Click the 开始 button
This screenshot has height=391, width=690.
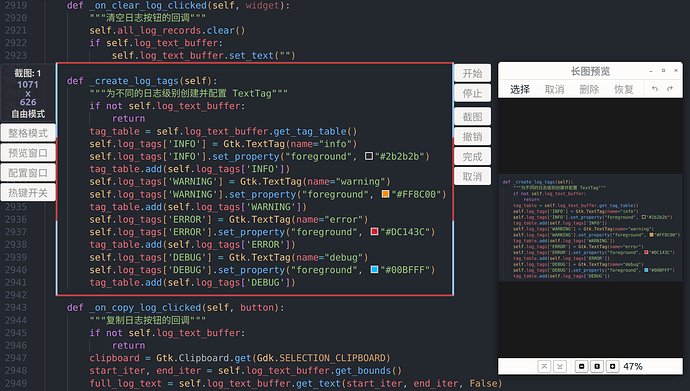[x=472, y=73]
